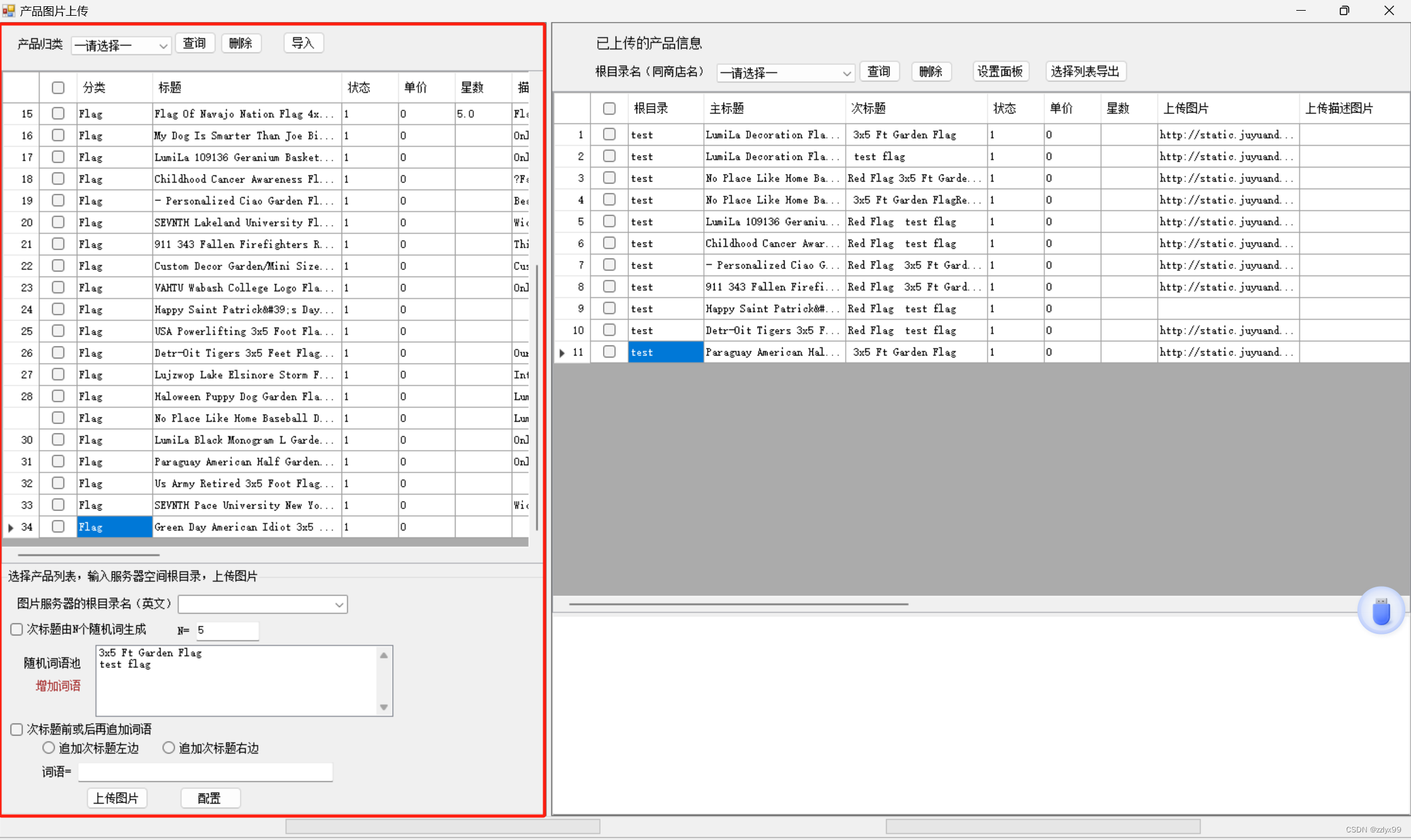
Task: Click the app icon in title bar
Action: [x=9, y=10]
